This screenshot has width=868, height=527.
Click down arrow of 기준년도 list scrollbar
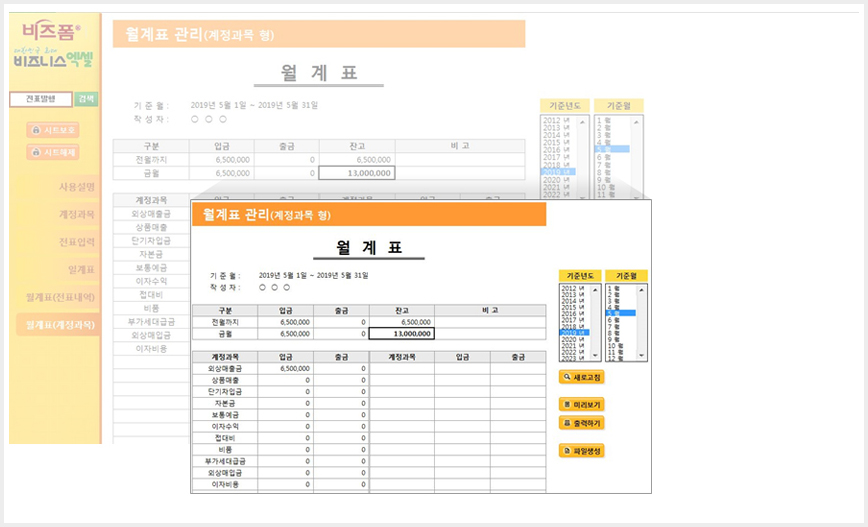(x=596, y=355)
